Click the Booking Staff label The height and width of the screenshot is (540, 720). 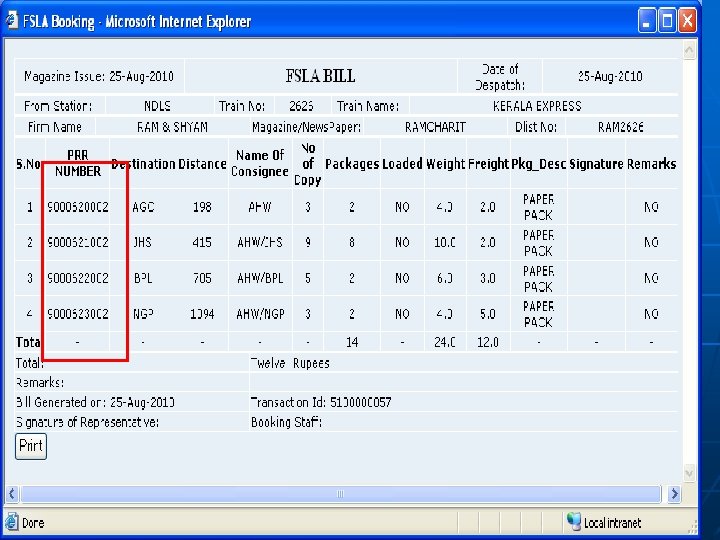pyautogui.click(x=286, y=422)
